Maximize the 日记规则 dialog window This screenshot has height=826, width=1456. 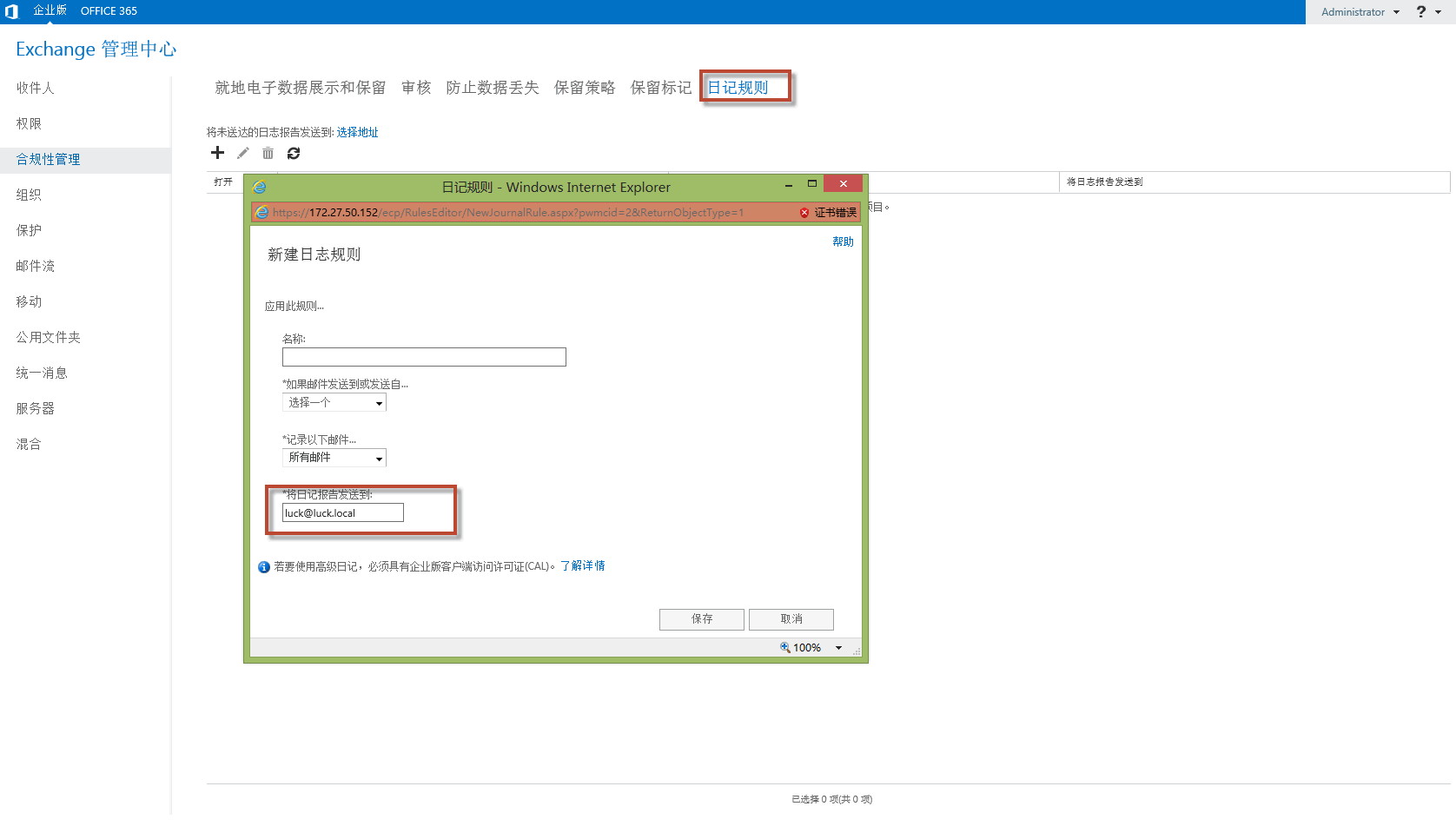tap(812, 184)
